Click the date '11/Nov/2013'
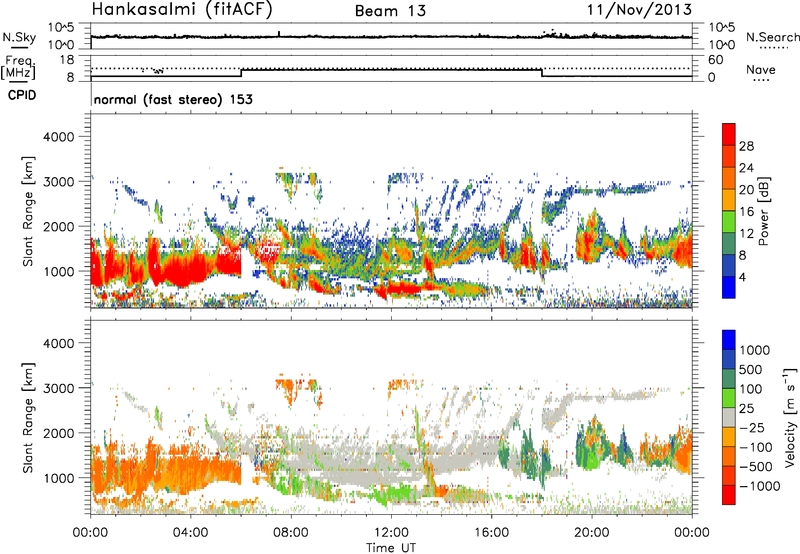This screenshot has height=554, width=800. click(639, 9)
